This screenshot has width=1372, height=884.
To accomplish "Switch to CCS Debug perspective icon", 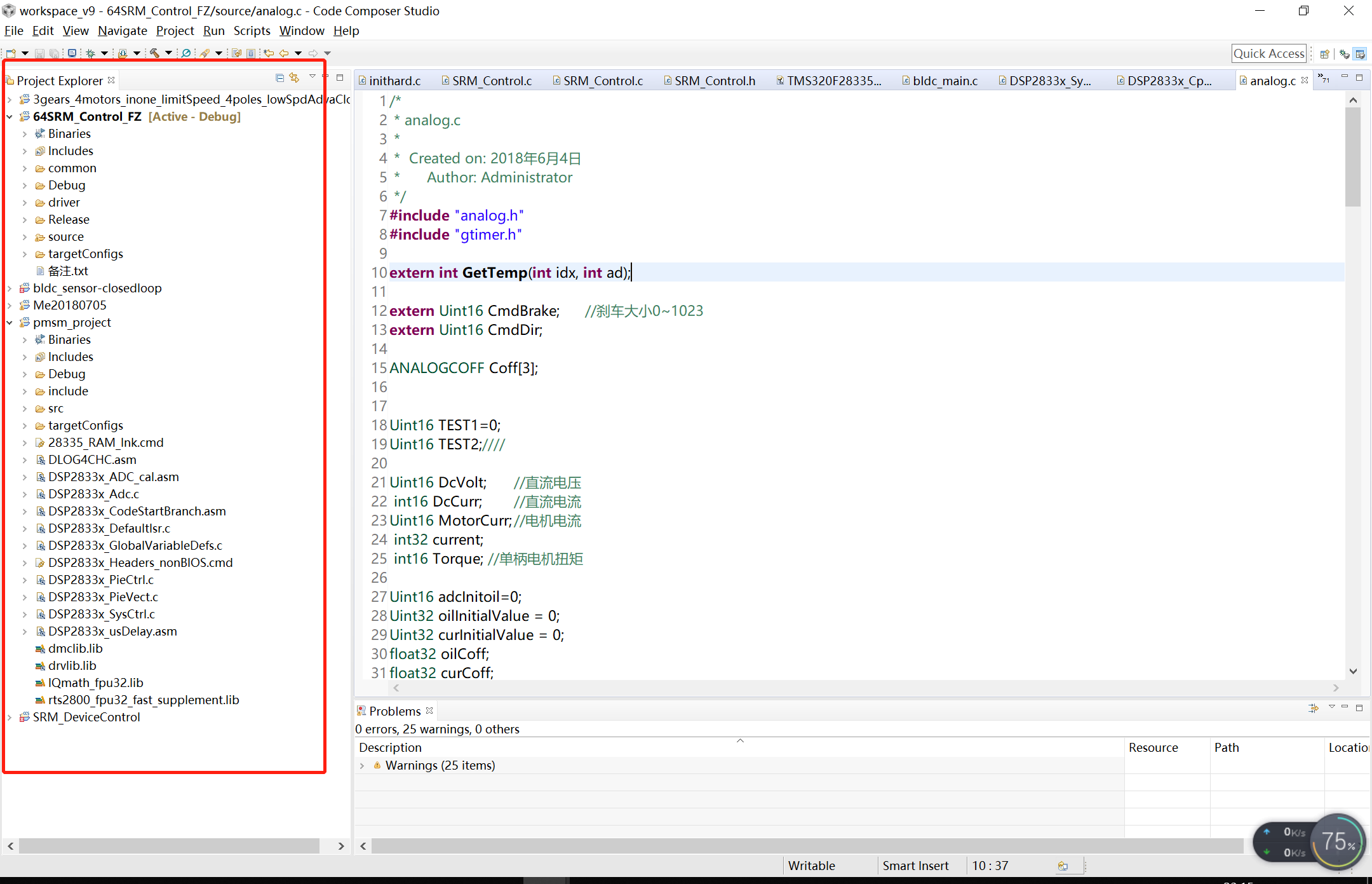I will pos(1344,54).
